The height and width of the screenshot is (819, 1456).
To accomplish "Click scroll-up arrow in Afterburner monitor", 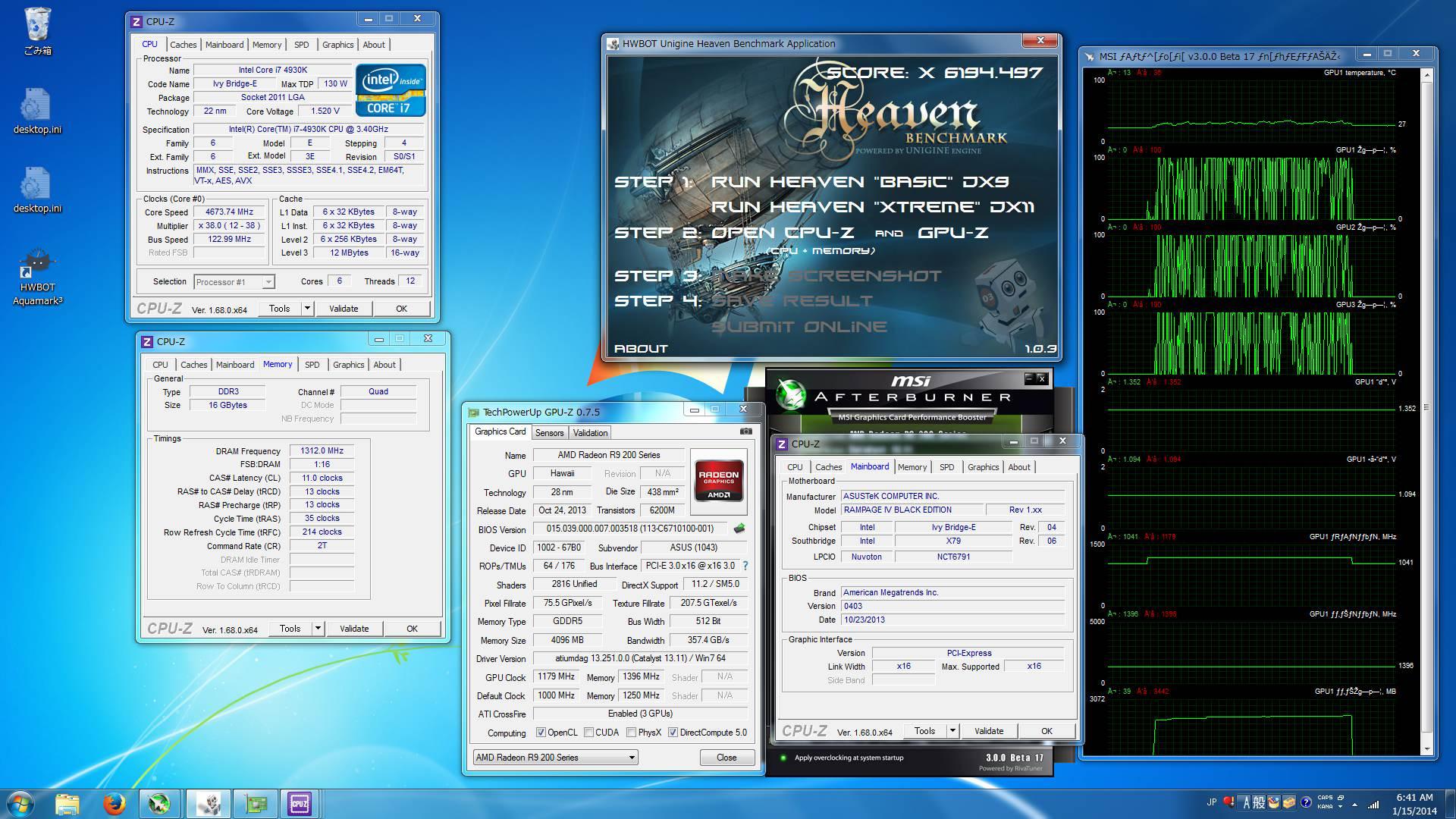I will tap(1426, 75).
